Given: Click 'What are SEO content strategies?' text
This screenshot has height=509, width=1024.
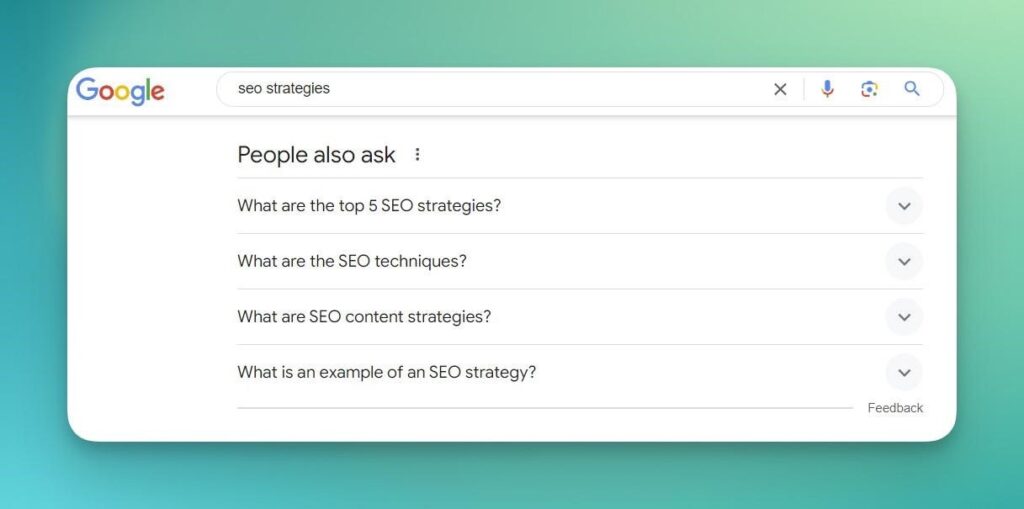Looking at the screenshot, I should pyautogui.click(x=364, y=317).
